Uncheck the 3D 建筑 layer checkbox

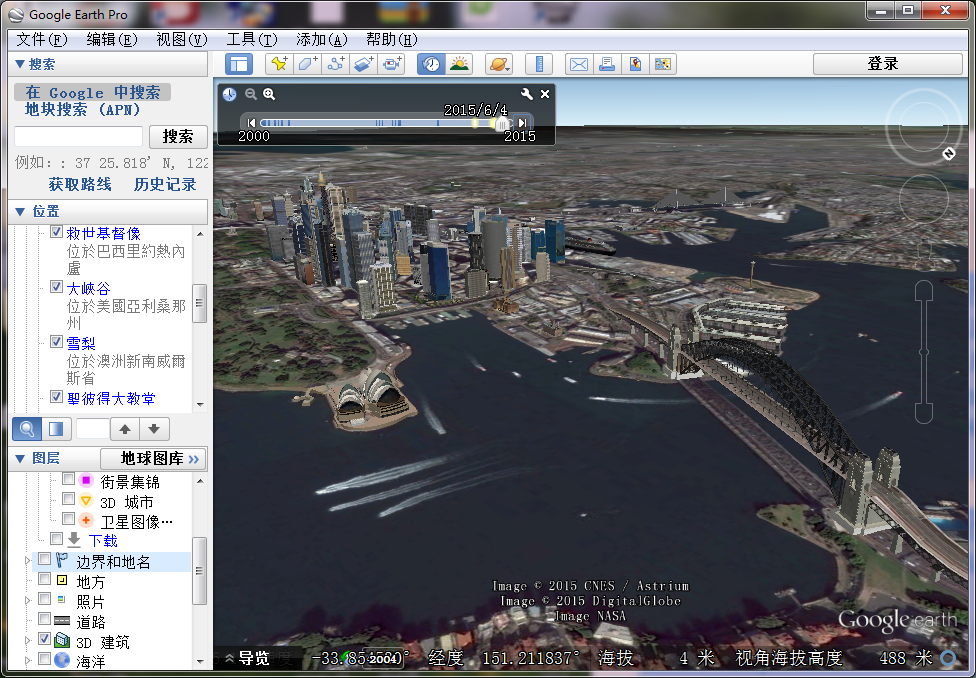click(x=45, y=640)
